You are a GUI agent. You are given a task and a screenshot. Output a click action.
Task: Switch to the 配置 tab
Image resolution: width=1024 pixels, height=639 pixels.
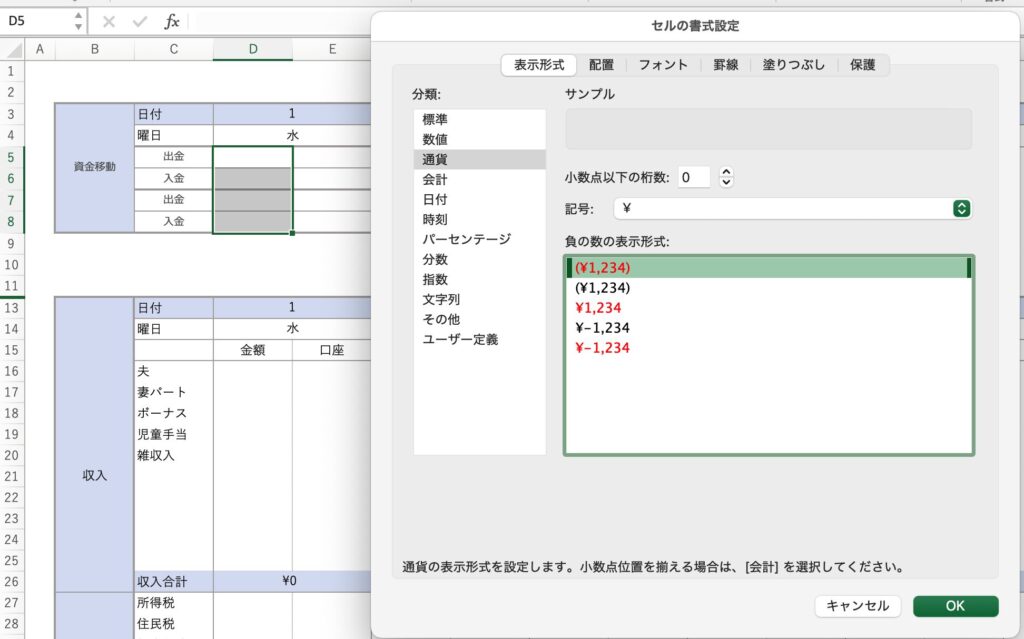pyautogui.click(x=602, y=65)
